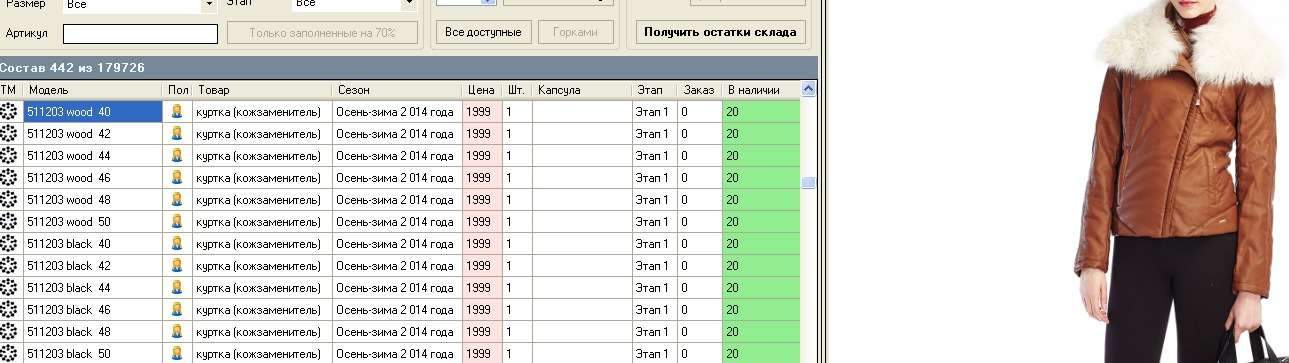This screenshot has height=363, width=1289.
Task: Sort the table by the Цена column header
Action: click(482, 90)
